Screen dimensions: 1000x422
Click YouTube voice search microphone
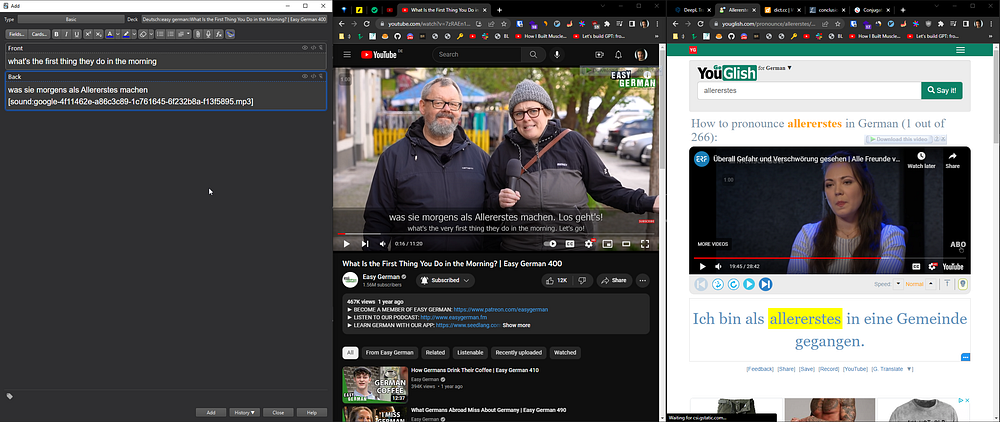point(555,54)
